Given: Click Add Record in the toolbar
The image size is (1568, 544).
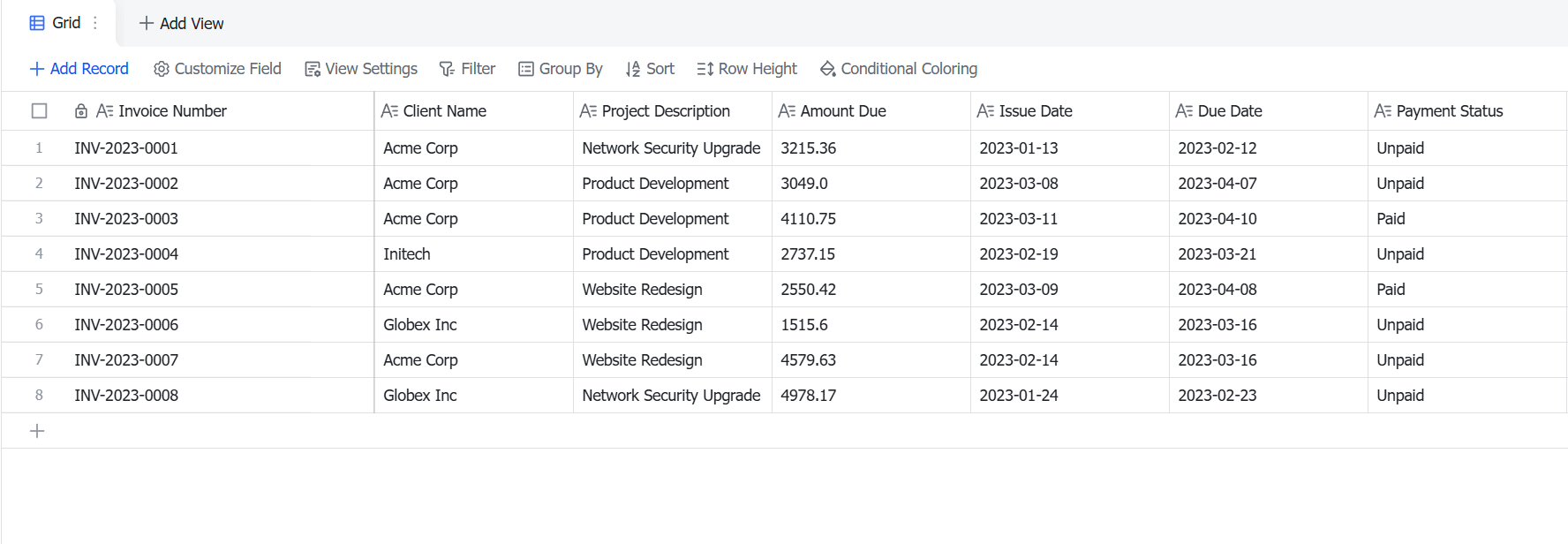Looking at the screenshot, I should [x=79, y=69].
